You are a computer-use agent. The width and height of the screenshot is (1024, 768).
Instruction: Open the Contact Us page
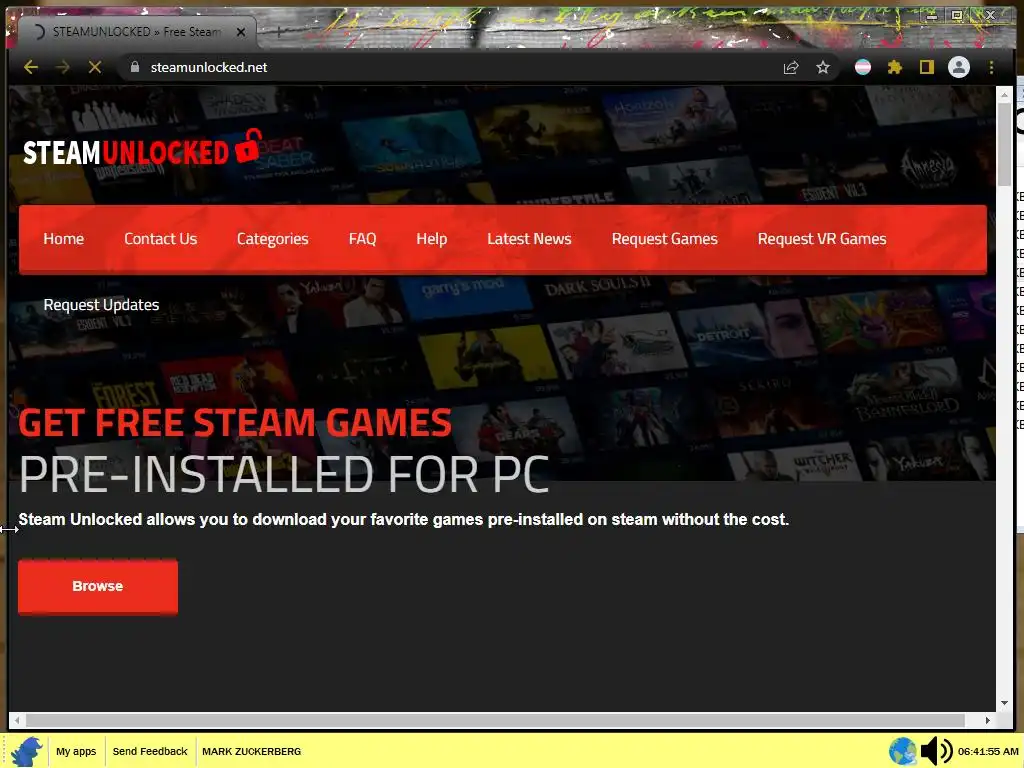tap(161, 239)
